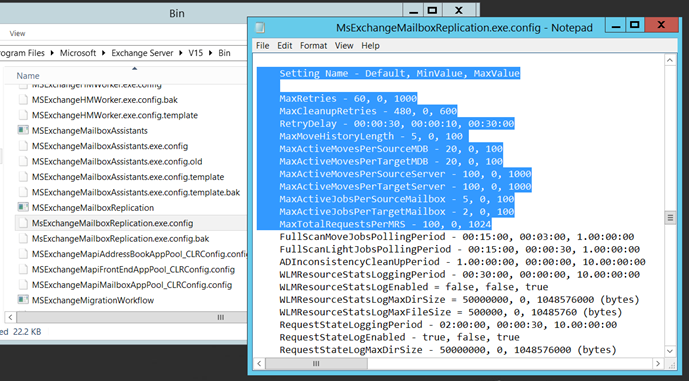Click file icon of MSExchangeMapiMailboxAppPool_CLRConfig.config

(x=23, y=284)
